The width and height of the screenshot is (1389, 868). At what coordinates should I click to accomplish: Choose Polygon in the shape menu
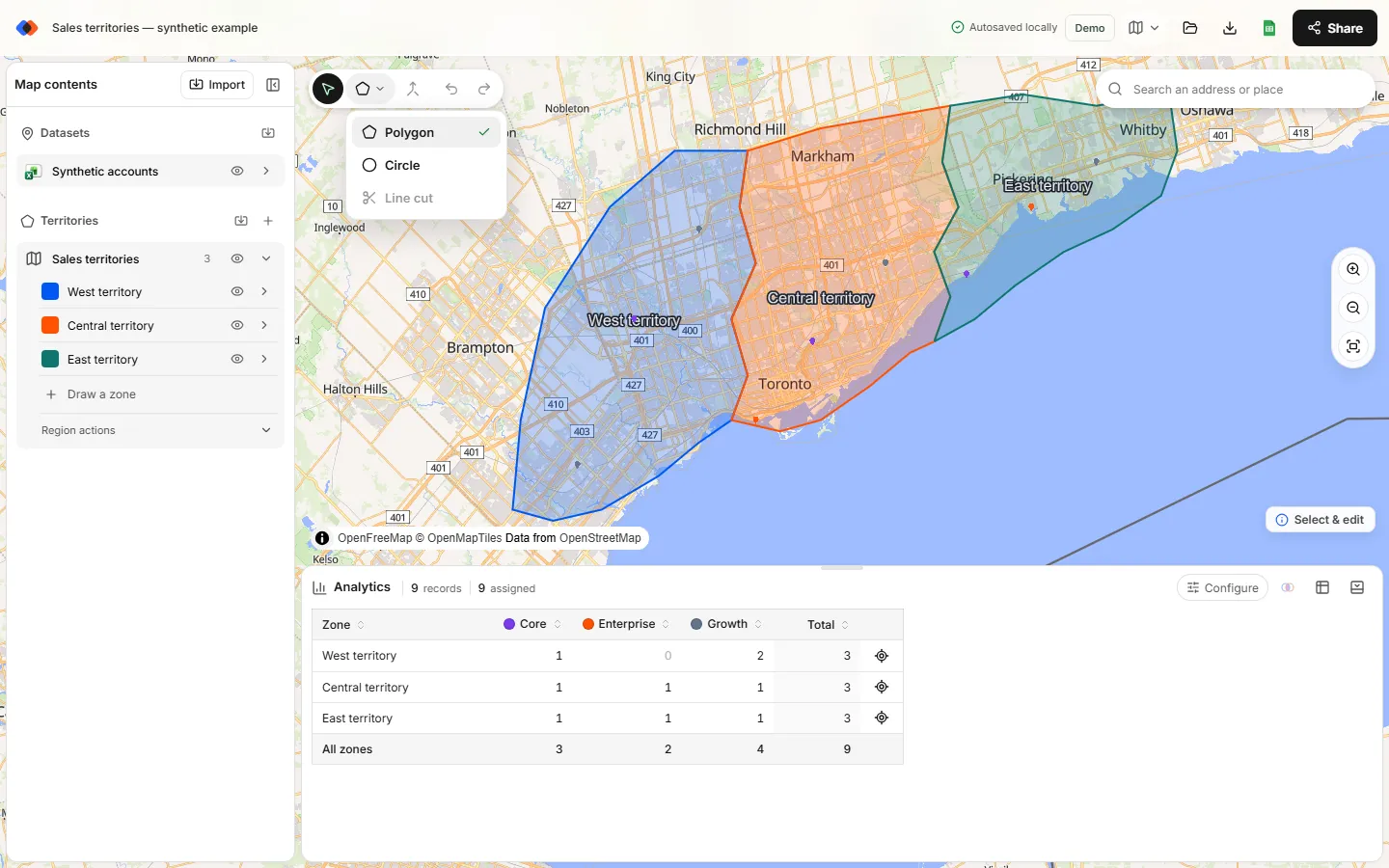point(426,132)
